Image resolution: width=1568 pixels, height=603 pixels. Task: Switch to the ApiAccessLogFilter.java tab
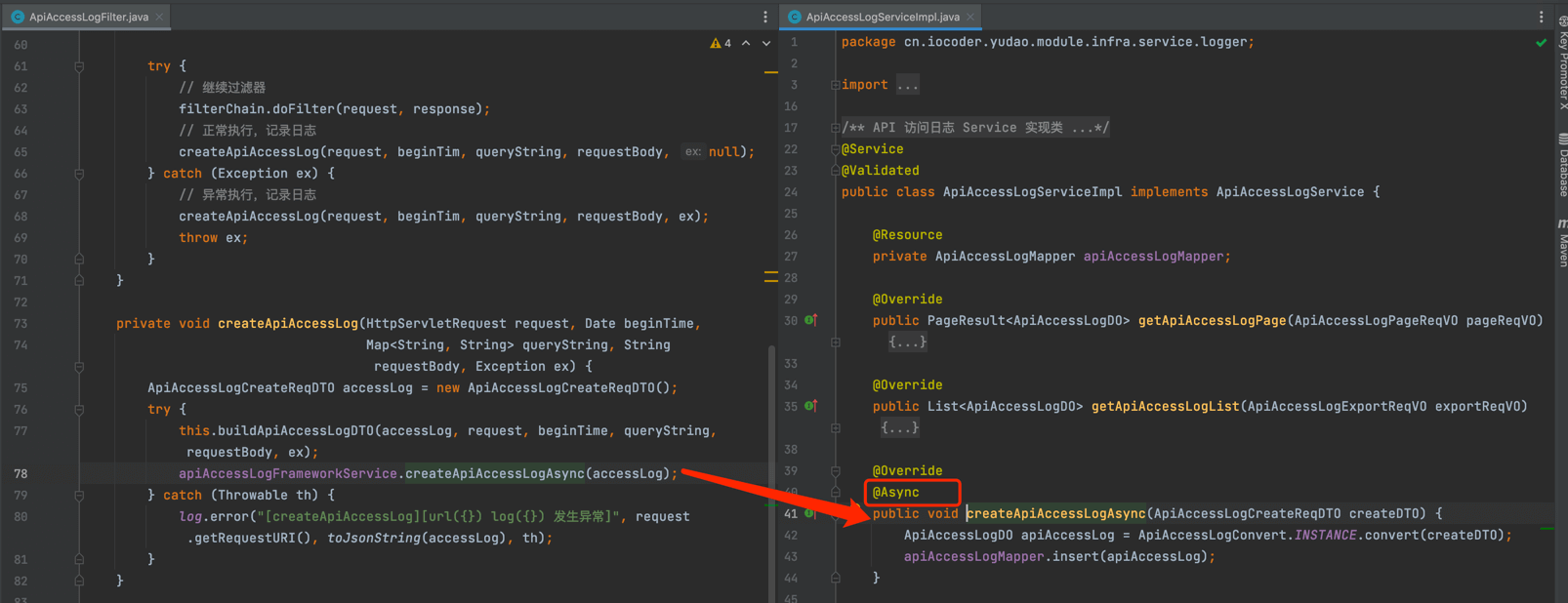pos(88,17)
